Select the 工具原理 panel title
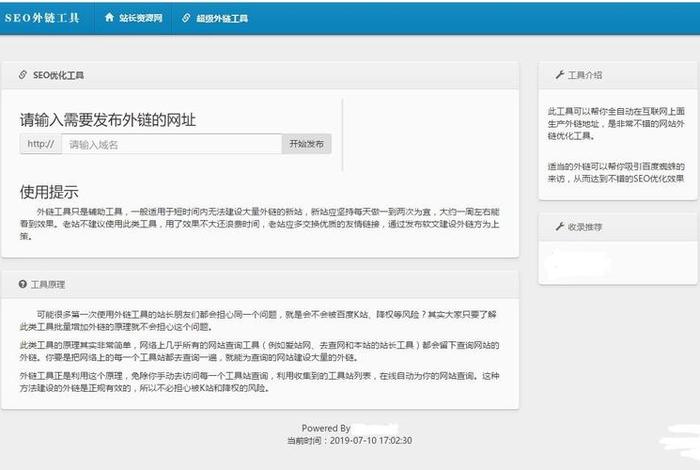The image size is (700, 470). click(48, 284)
